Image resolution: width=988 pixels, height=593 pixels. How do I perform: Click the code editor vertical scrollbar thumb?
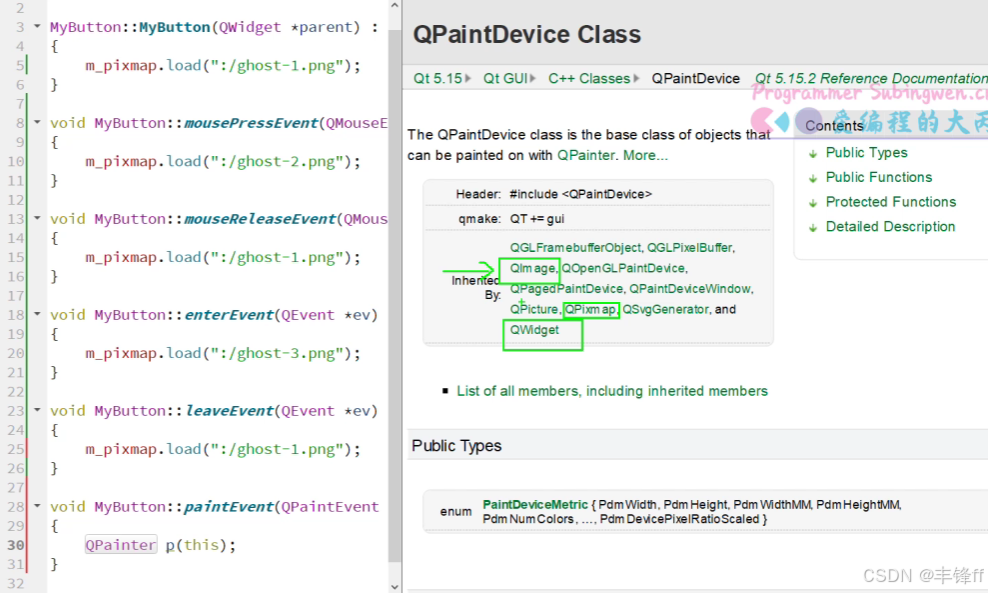394,295
